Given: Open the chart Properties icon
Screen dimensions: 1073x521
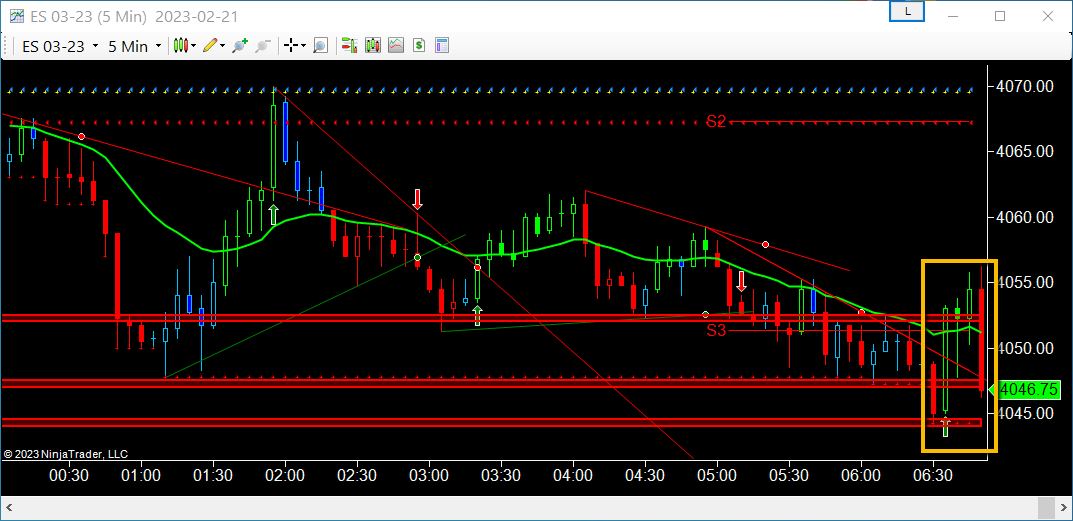Looking at the screenshot, I should (442, 46).
